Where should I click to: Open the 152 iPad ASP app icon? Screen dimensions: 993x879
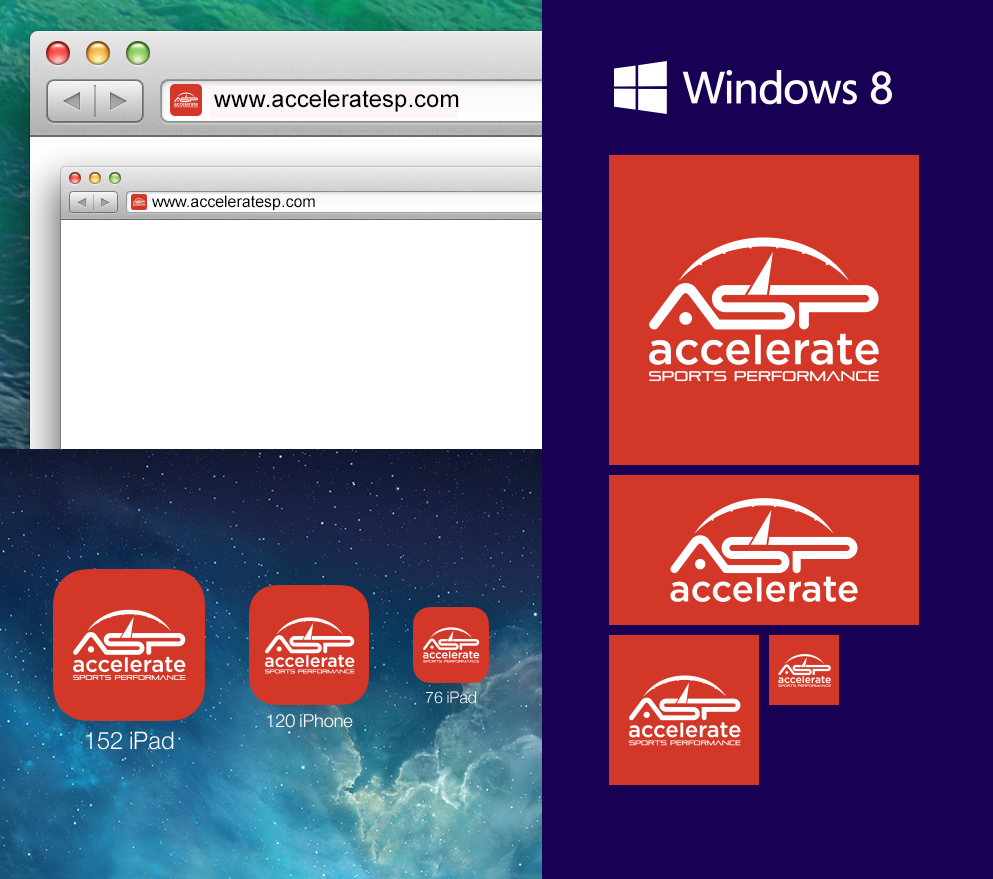coord(129,645)
